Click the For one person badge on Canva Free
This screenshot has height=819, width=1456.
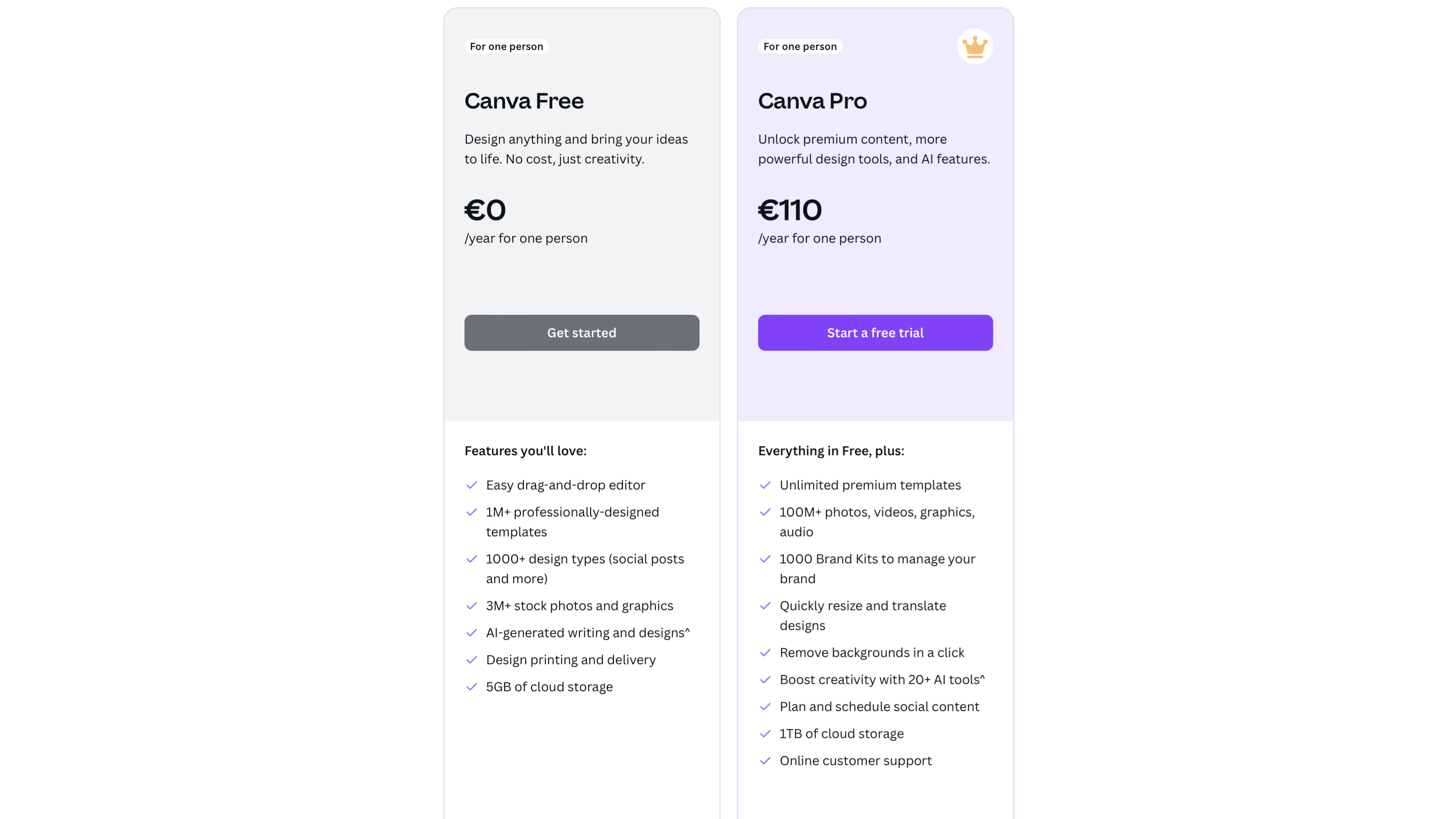click(506, 46)
